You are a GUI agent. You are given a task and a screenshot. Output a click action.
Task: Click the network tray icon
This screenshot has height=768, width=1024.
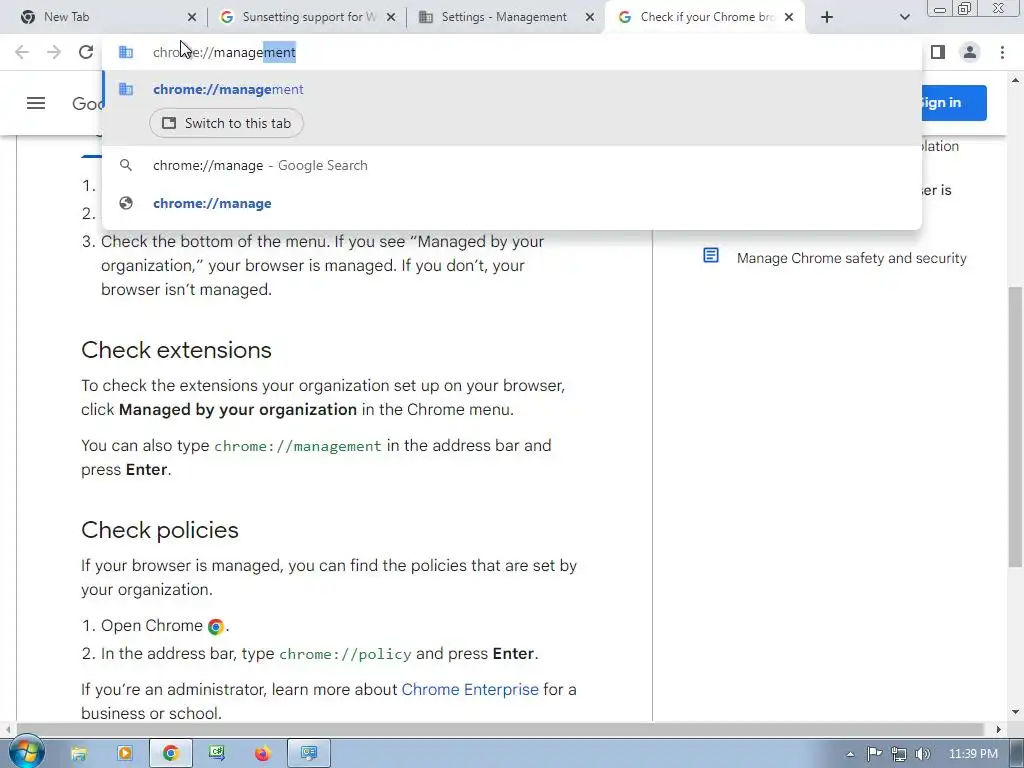tap(899, 754)
